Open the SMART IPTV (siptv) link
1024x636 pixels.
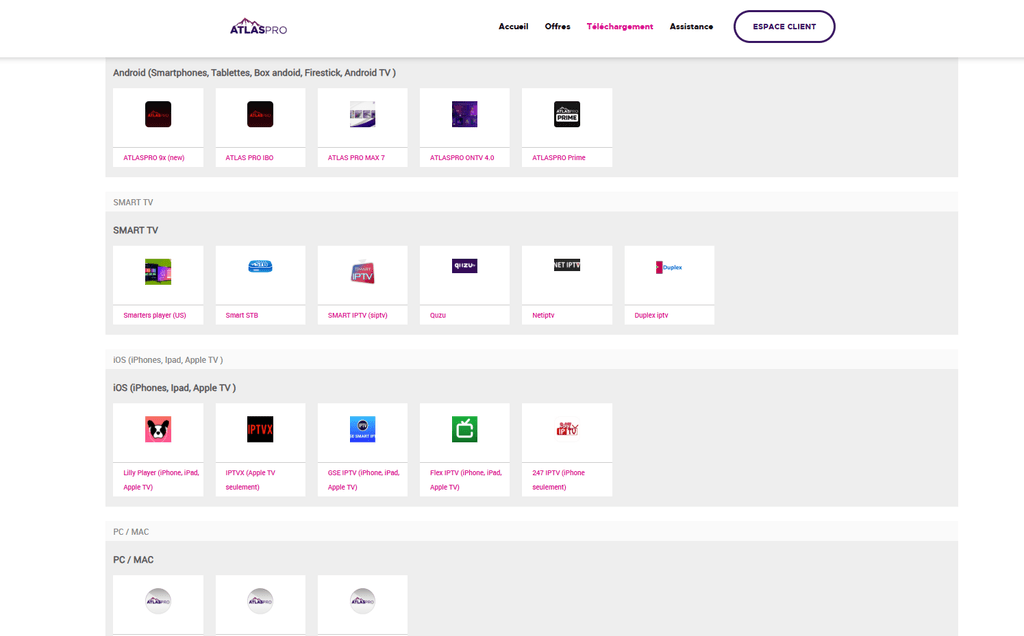point(358,315)
